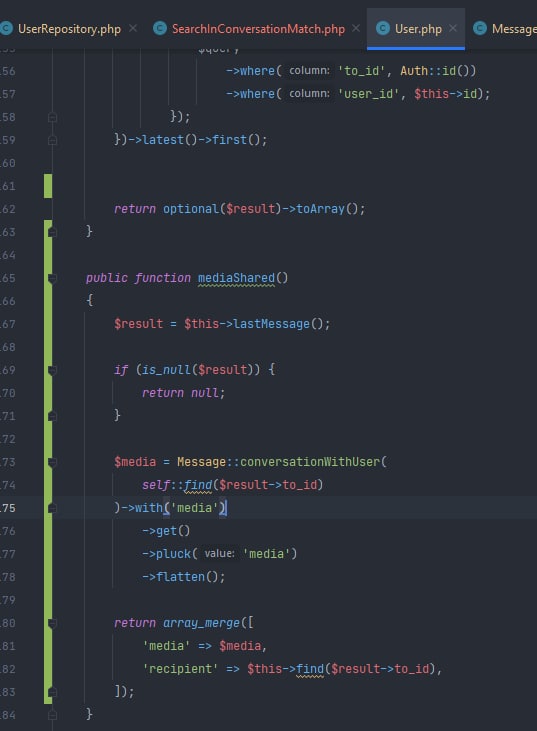
Task: Collapse the $media statement at line 73
Action: [52, 462]
